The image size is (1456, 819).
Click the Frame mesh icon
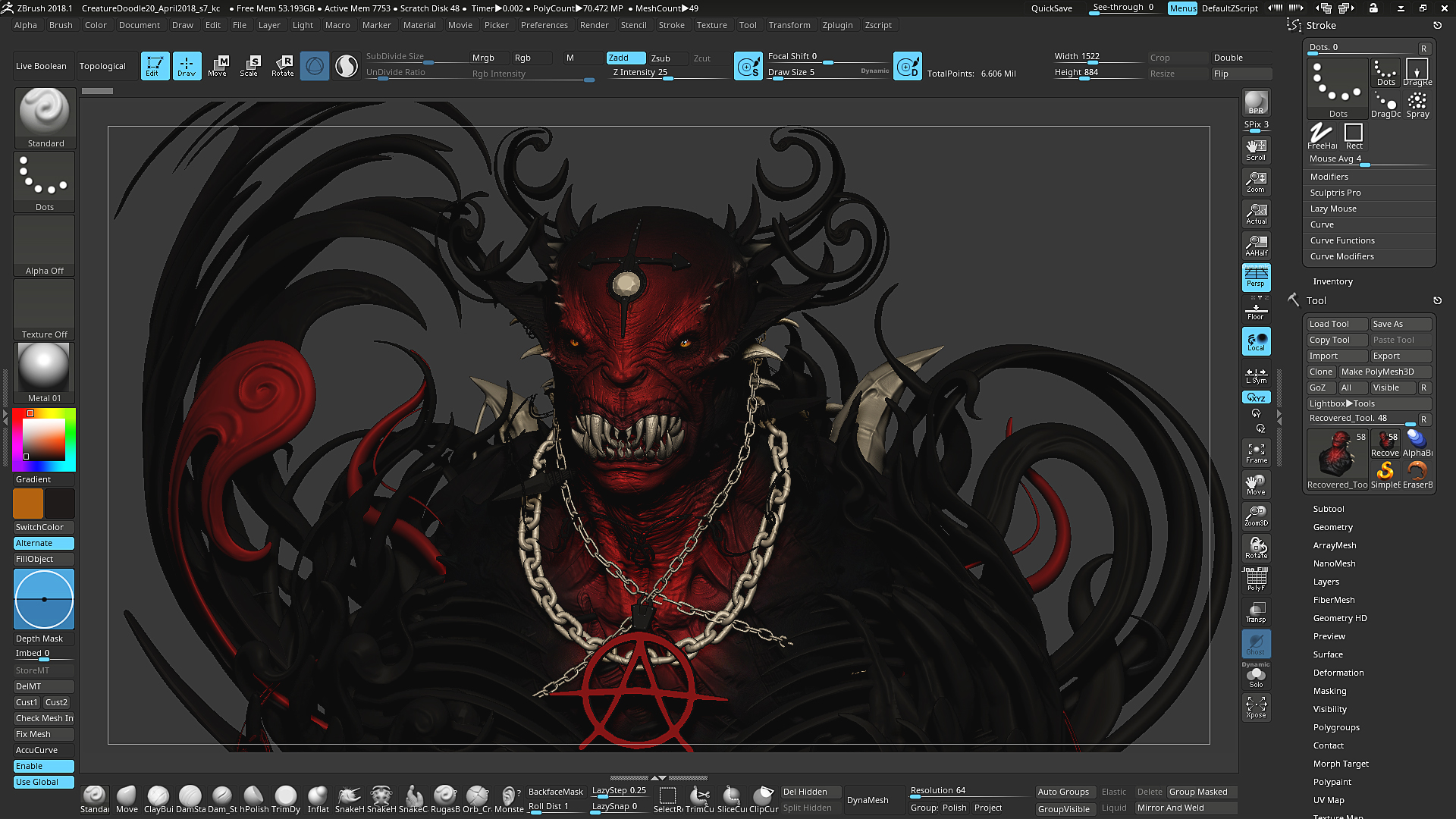[x=1256, y=453]
